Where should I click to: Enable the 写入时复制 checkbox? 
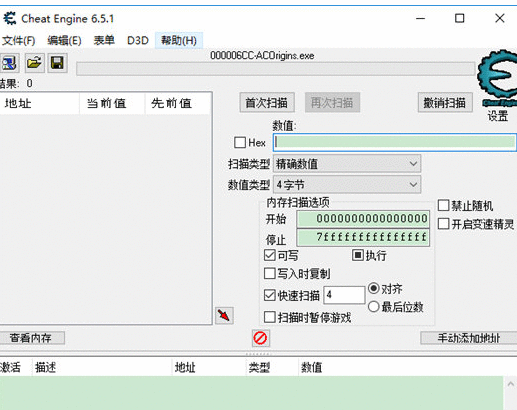pos(269,274)
